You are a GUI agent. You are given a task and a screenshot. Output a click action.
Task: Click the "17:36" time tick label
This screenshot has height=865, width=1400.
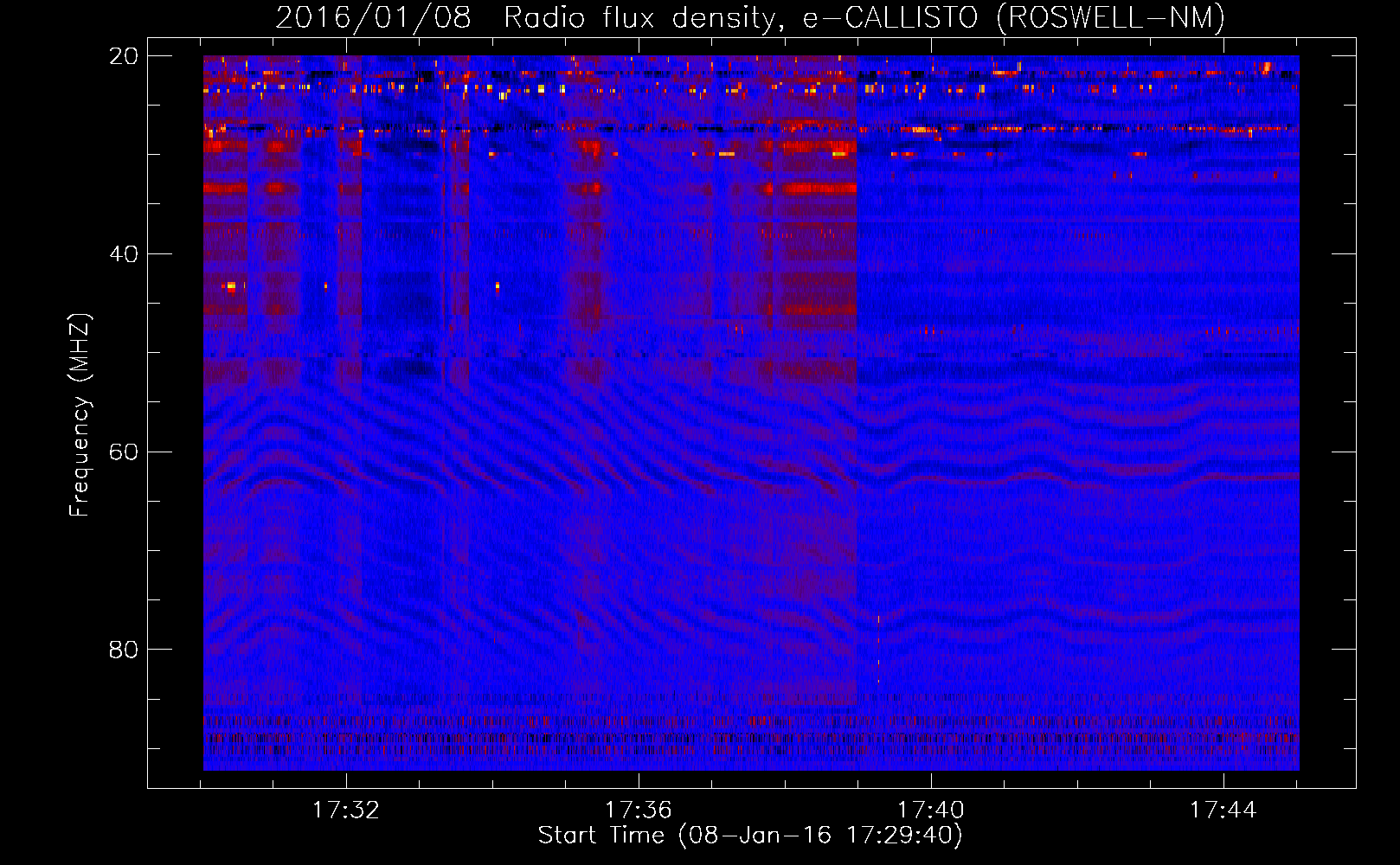click(x=639, y=811)
